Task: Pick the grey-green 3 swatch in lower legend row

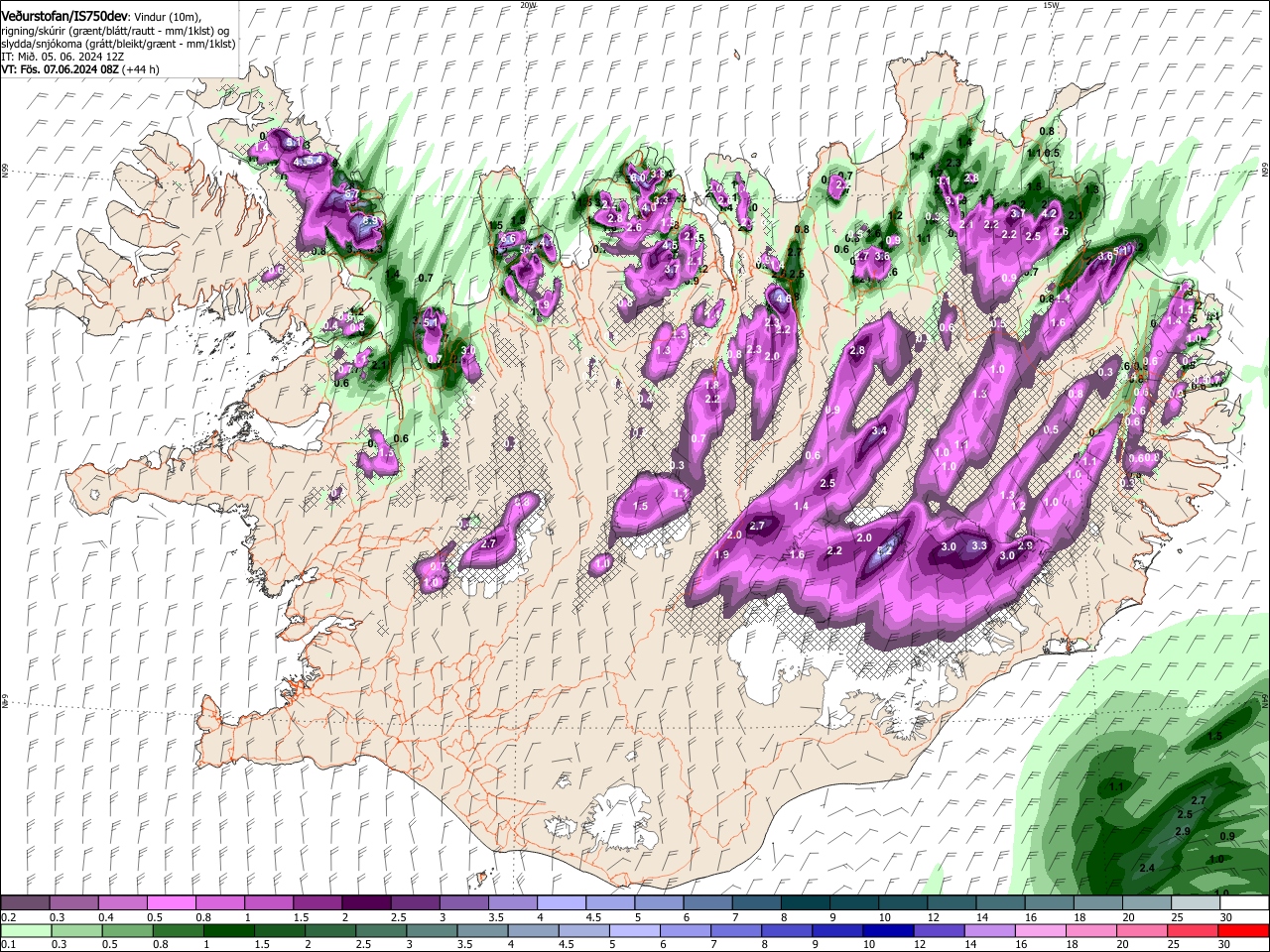Action: 430,930
